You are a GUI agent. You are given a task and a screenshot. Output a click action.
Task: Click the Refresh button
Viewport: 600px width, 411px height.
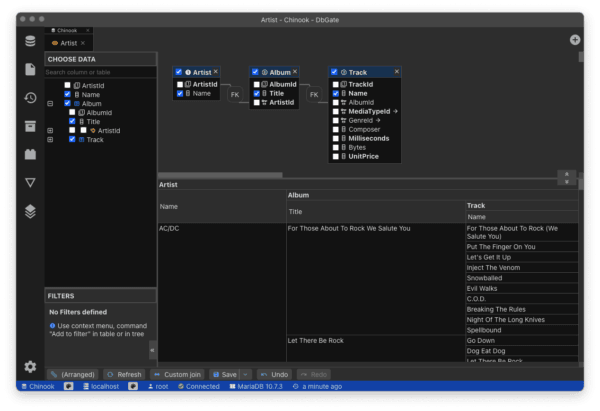pyautogui.click(x=124, y=374)
